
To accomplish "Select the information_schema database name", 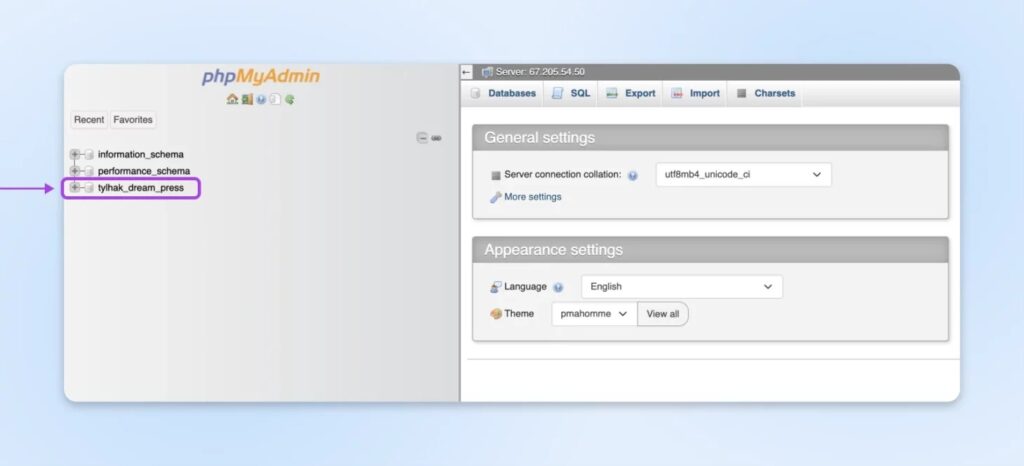I will pos(140,155).
